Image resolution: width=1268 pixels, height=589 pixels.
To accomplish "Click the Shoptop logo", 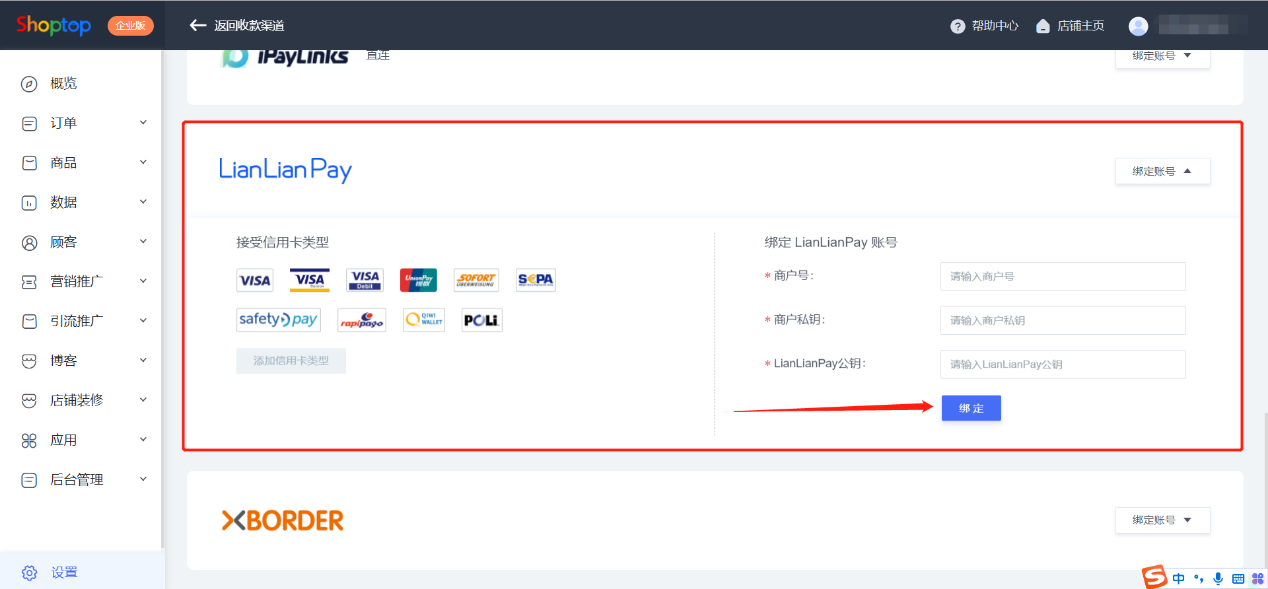I will (53, 25).
